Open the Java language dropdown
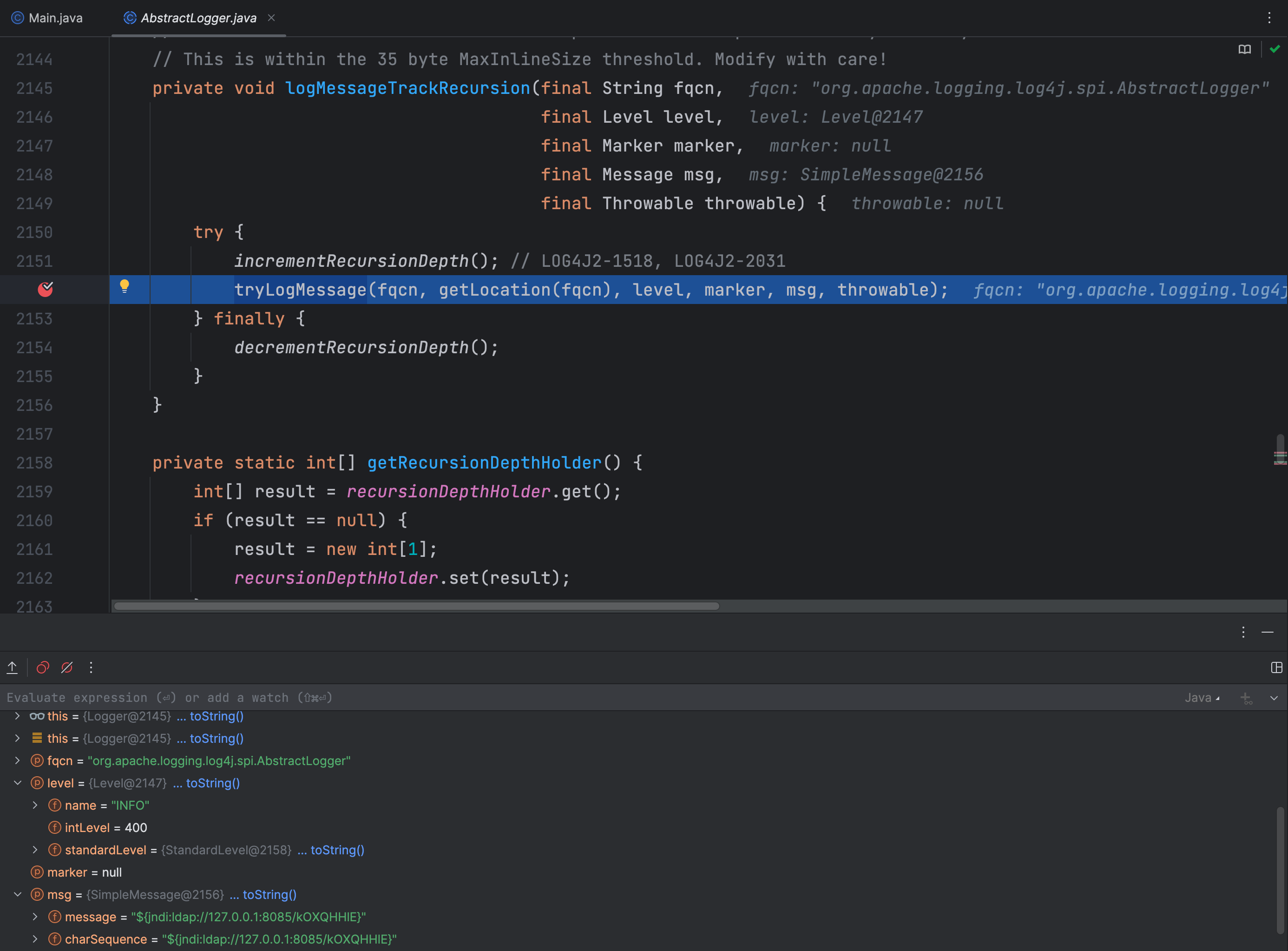1288x951 pixels. click(x=1202, y=698)
